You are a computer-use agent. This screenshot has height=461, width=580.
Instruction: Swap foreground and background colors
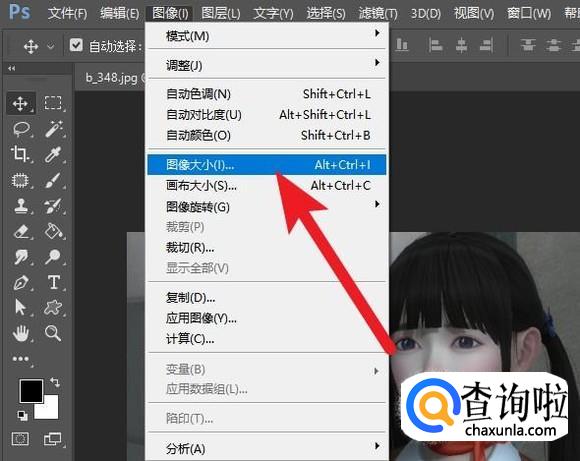click(55, 381)
